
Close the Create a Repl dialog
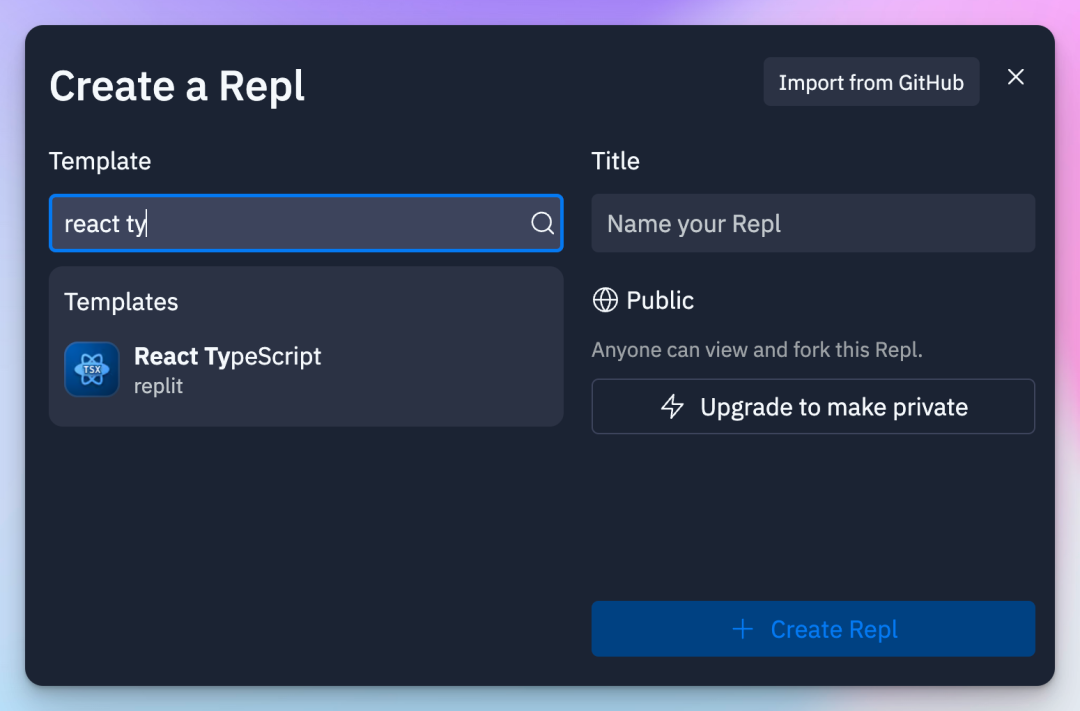coord(1016,77)
